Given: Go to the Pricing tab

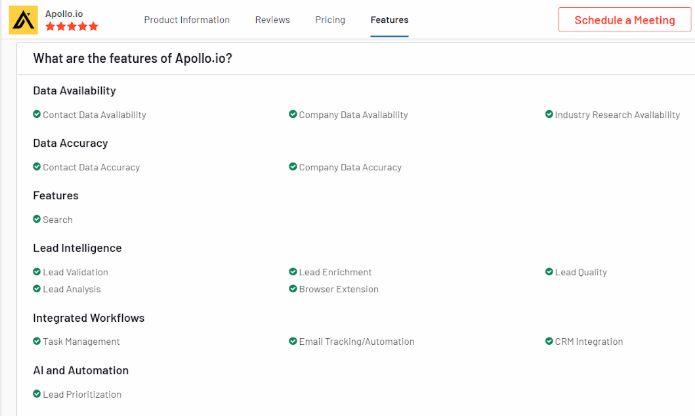Looking at the screenshot, I should 330,20.
